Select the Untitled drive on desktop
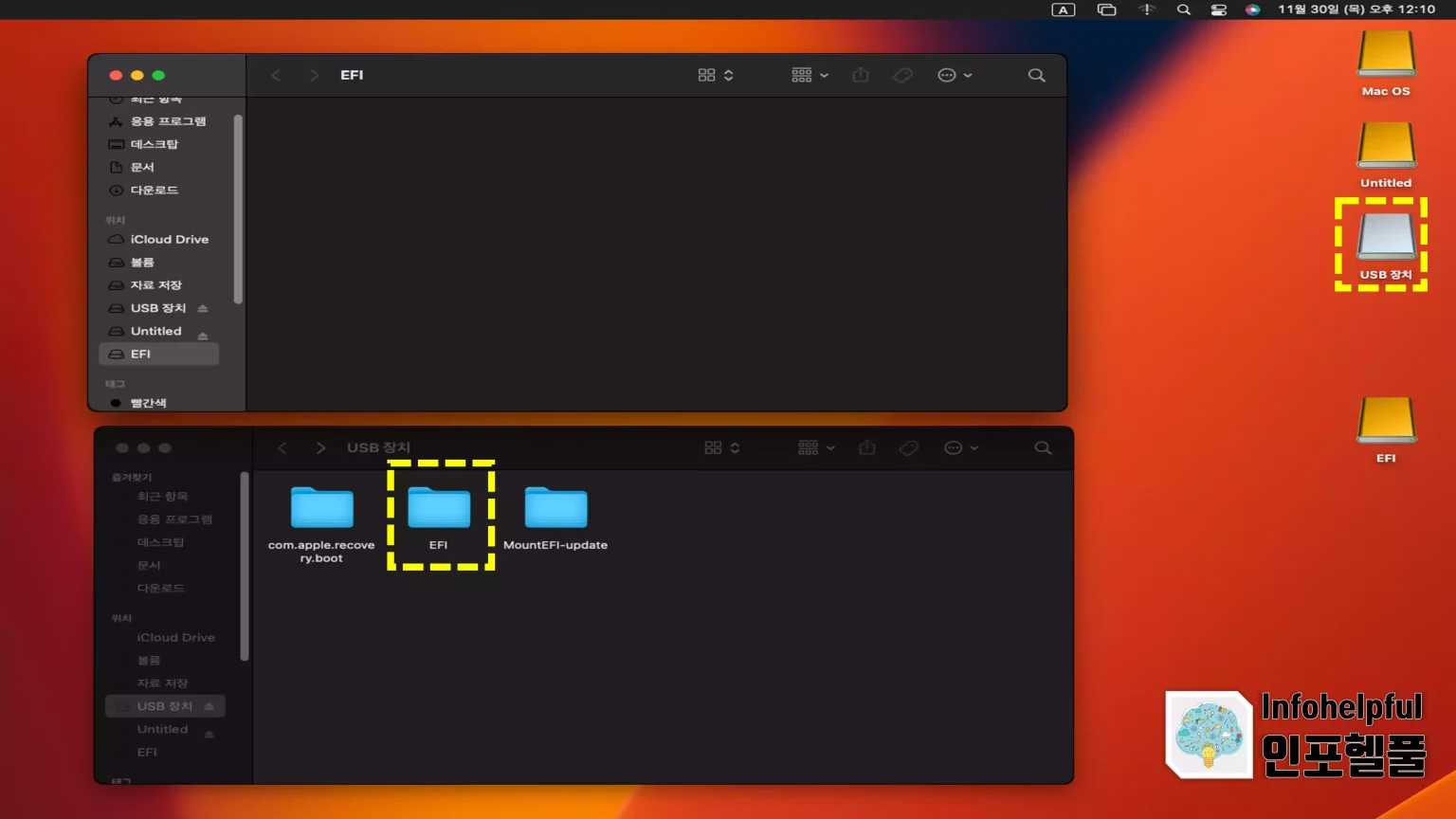This screenshot has width=1456, height=819. [1386, 155]
